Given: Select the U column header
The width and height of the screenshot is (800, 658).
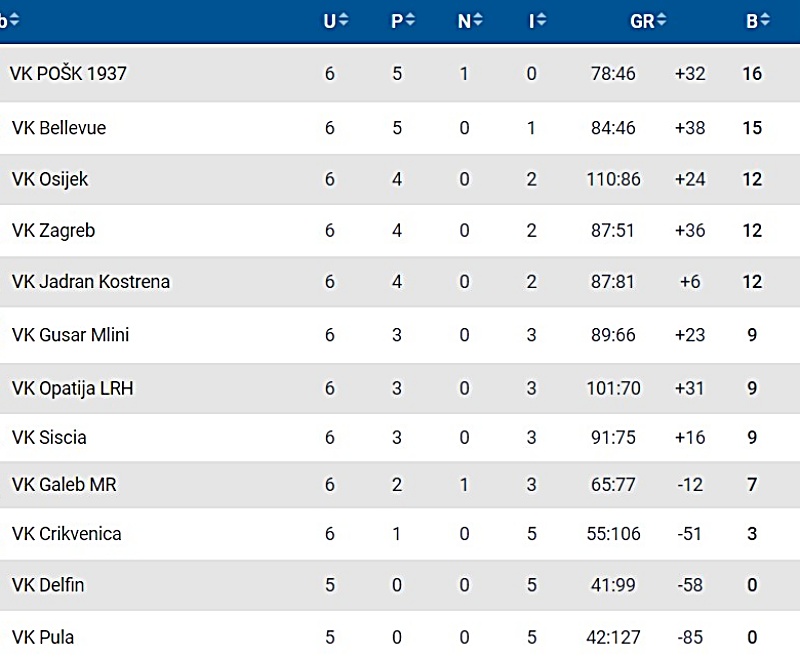Looking at the screenshot, I should point(330,21).
